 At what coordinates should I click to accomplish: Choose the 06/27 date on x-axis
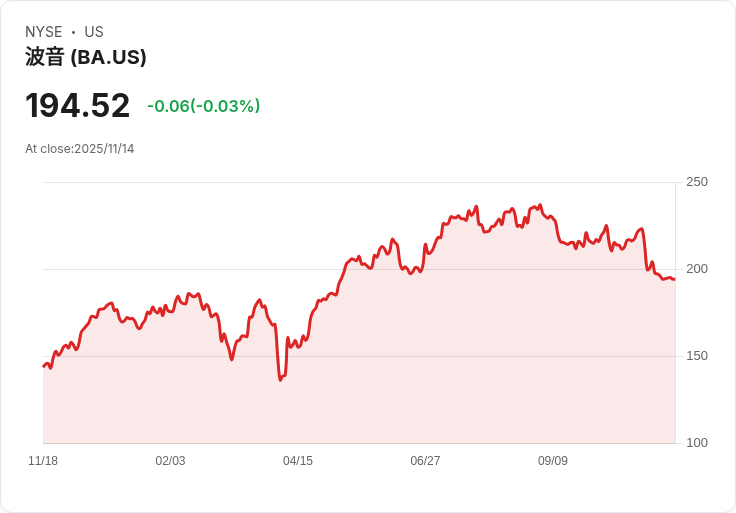425,461
